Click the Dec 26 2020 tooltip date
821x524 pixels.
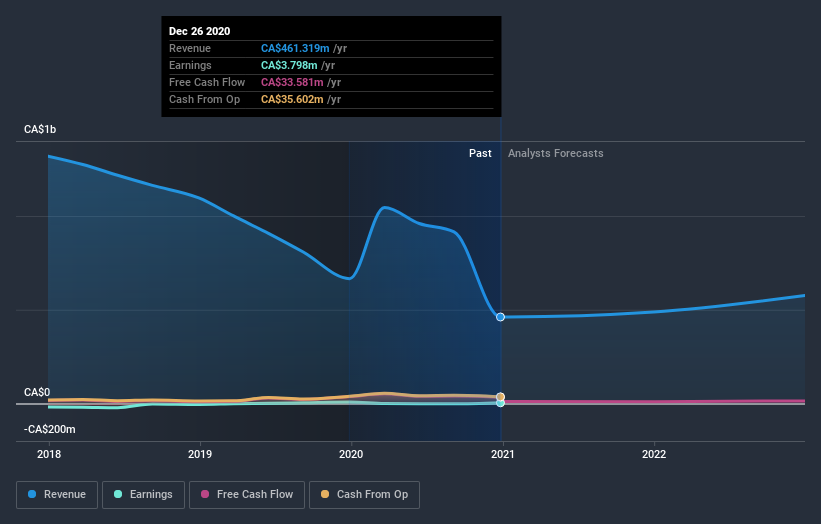coord(199,31)
